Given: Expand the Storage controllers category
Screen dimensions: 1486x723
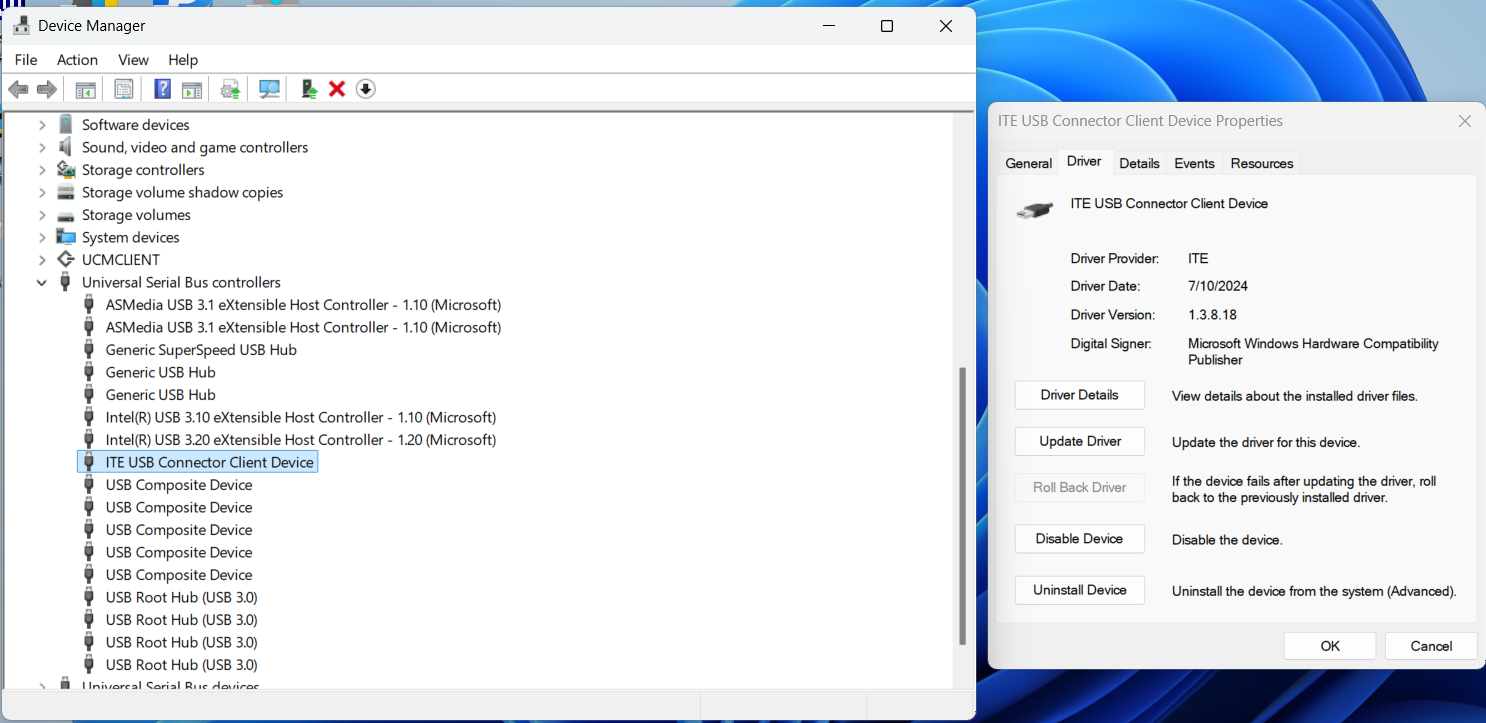Looking at the screenshot, I should (x=42, y=170).
